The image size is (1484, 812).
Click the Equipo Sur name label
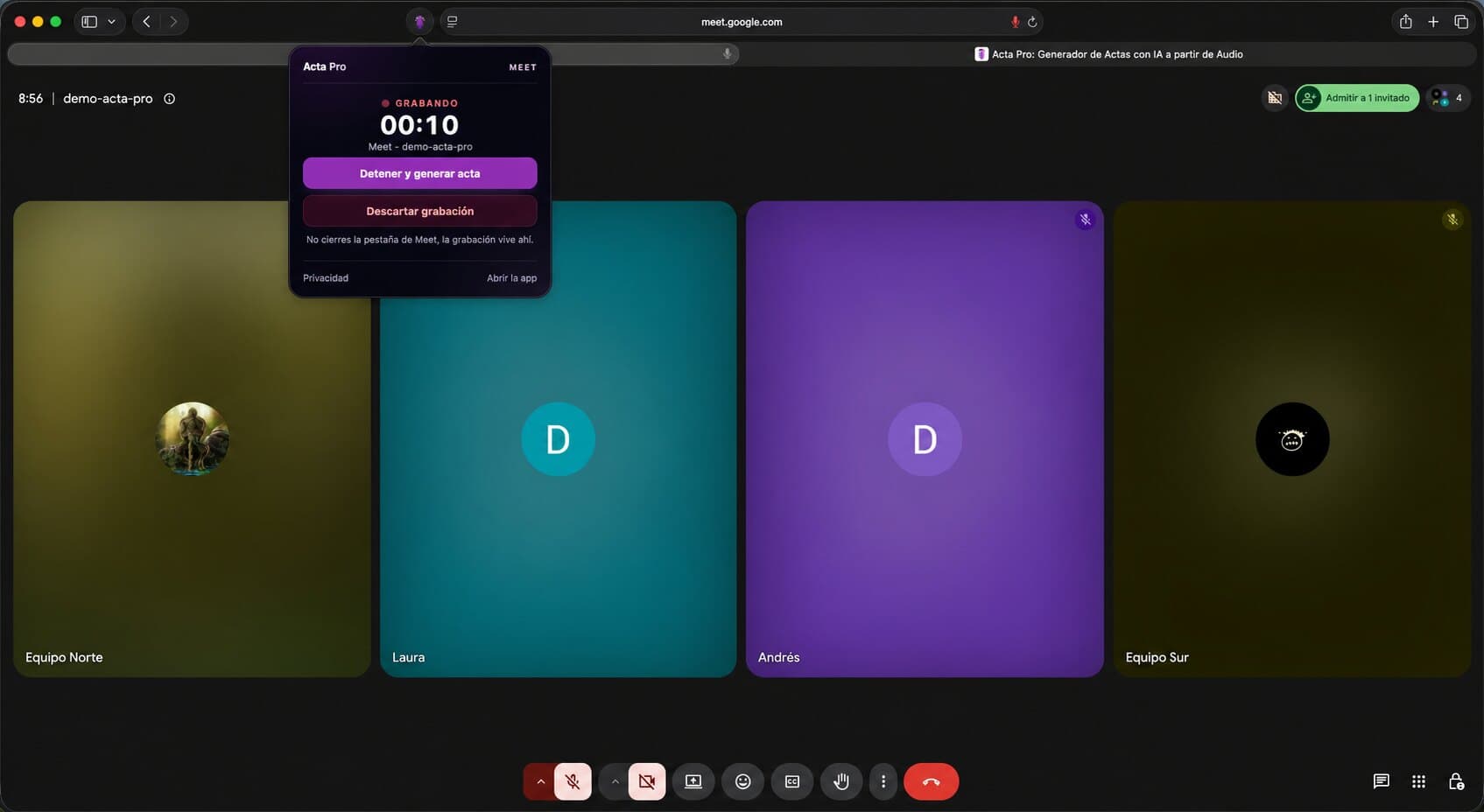[1157, 657]
